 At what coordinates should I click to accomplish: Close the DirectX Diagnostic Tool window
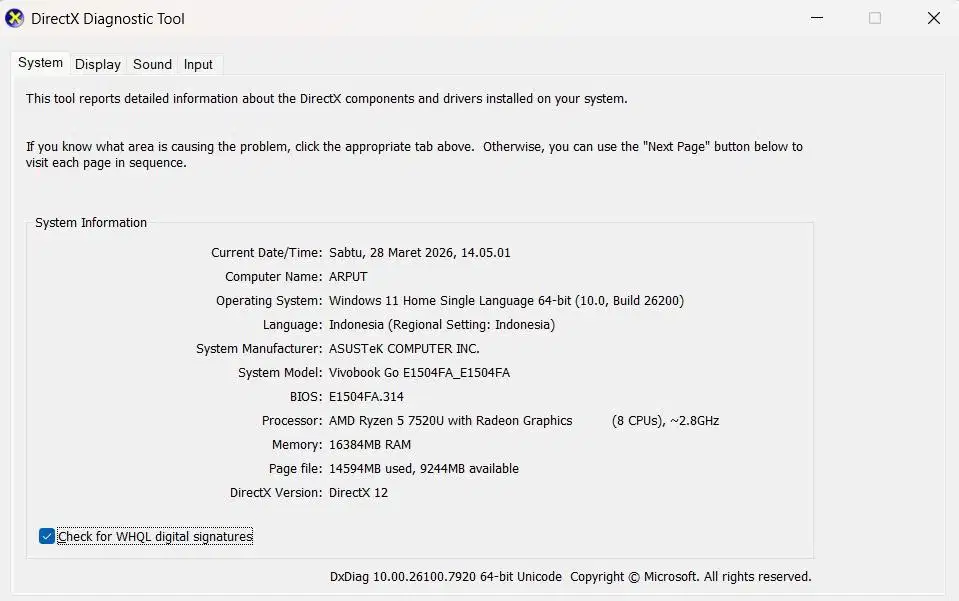click(x=934, y=18)
